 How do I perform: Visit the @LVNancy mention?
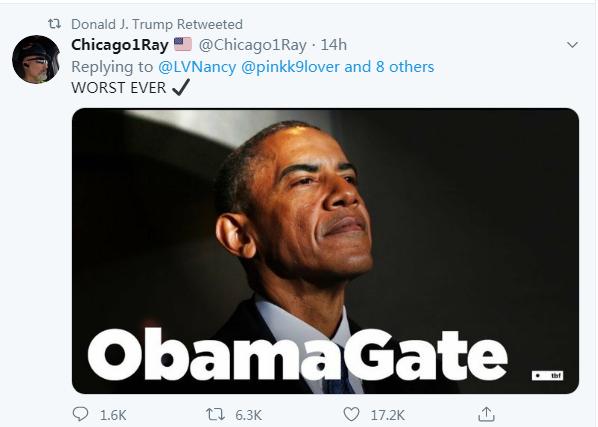pyautogui.click(x=197, y=67)
